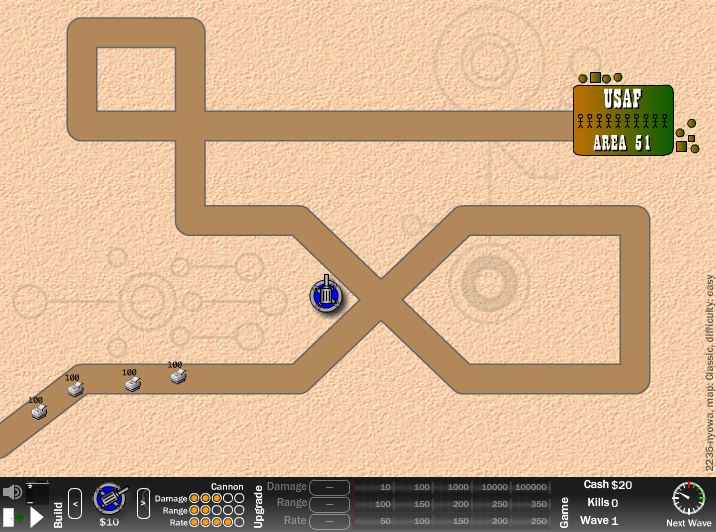Click the Range upgrade button
The height and width of the screenshot is (532, 716).
click(x=329, y=504)
